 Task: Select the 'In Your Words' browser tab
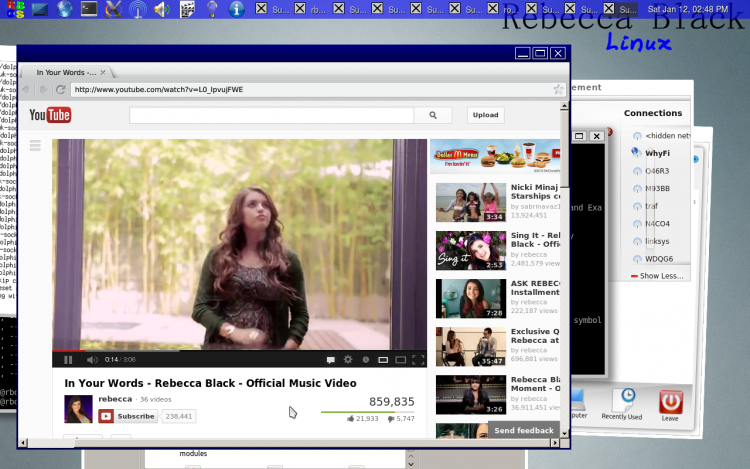click(x=66, y=73)
